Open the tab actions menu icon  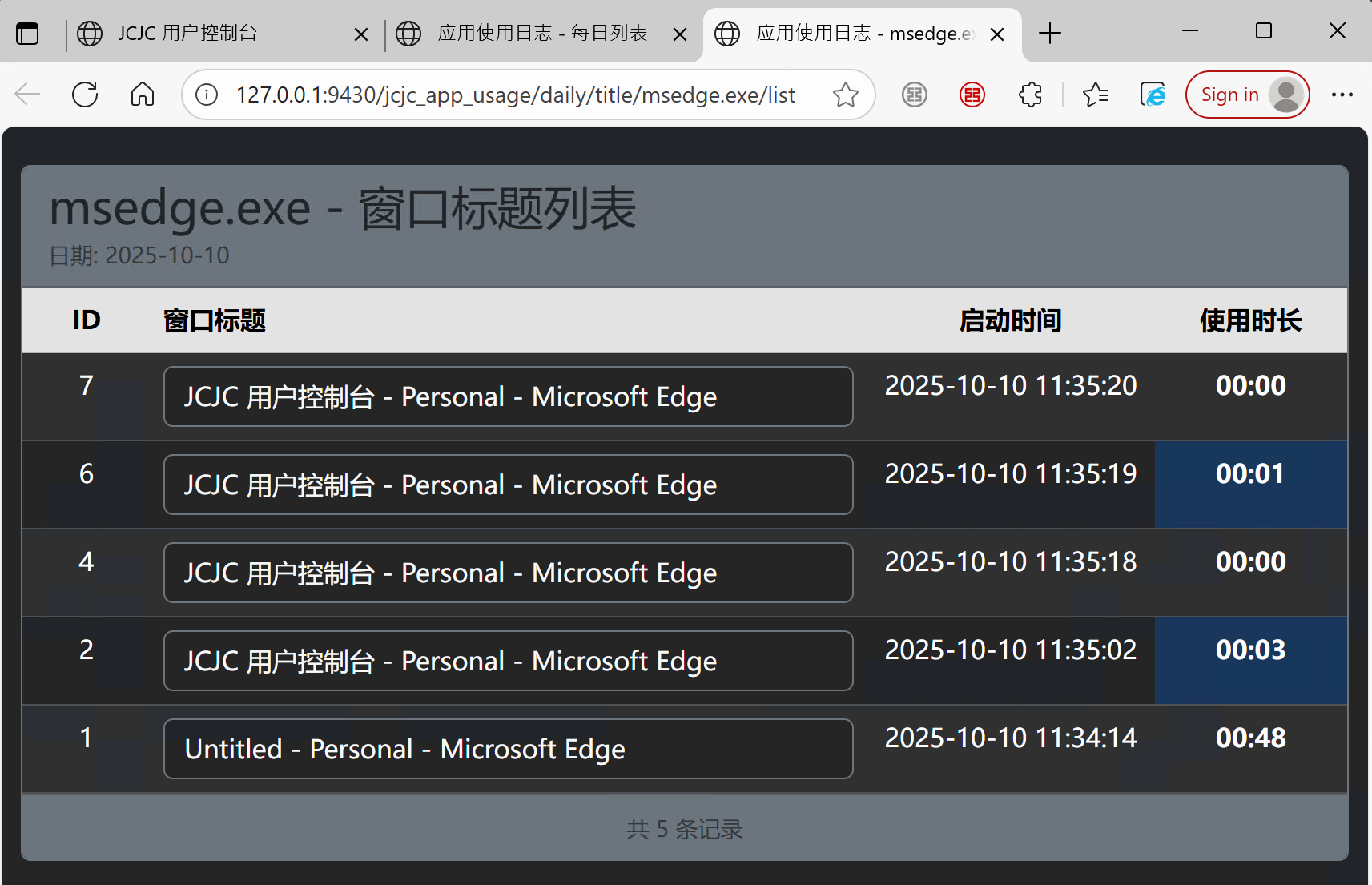[27, 34]
